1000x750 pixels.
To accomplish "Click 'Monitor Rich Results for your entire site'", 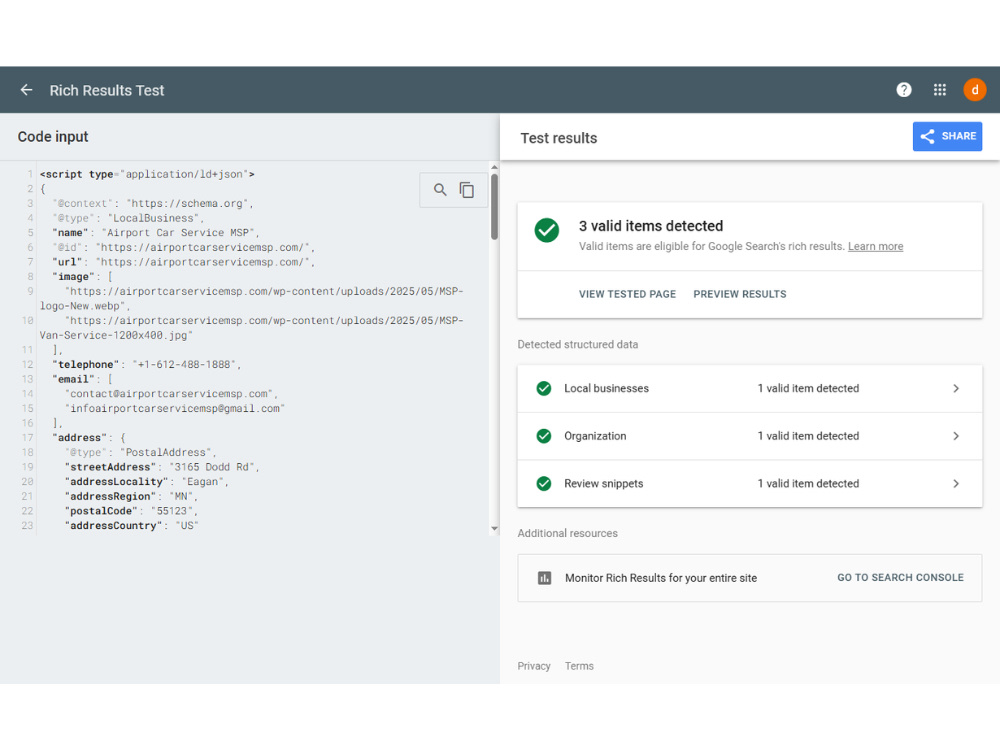I will coord(661,578).
